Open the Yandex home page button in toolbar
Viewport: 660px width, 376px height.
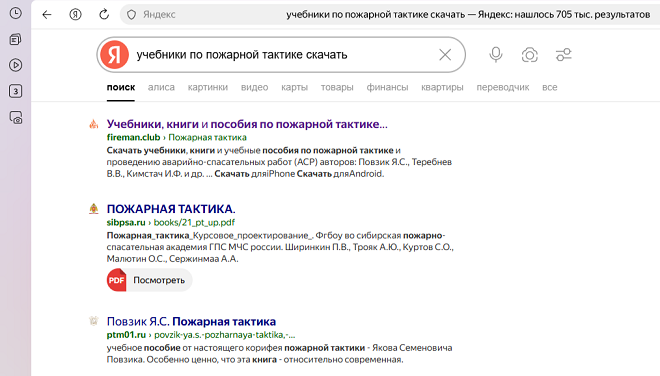pos(75,15)
